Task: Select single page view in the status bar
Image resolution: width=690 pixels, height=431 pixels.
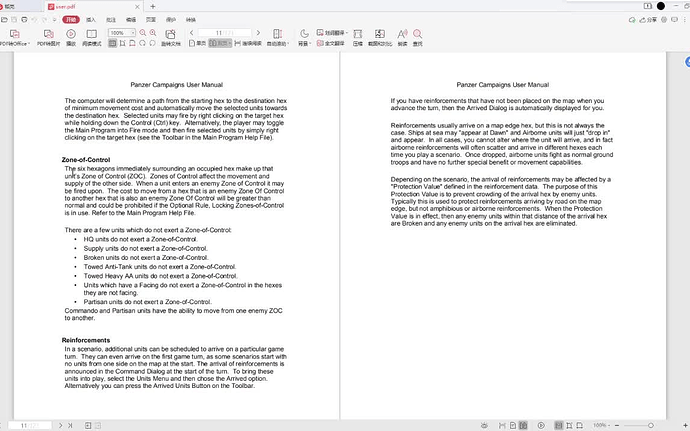Action: tap(513, 425)
